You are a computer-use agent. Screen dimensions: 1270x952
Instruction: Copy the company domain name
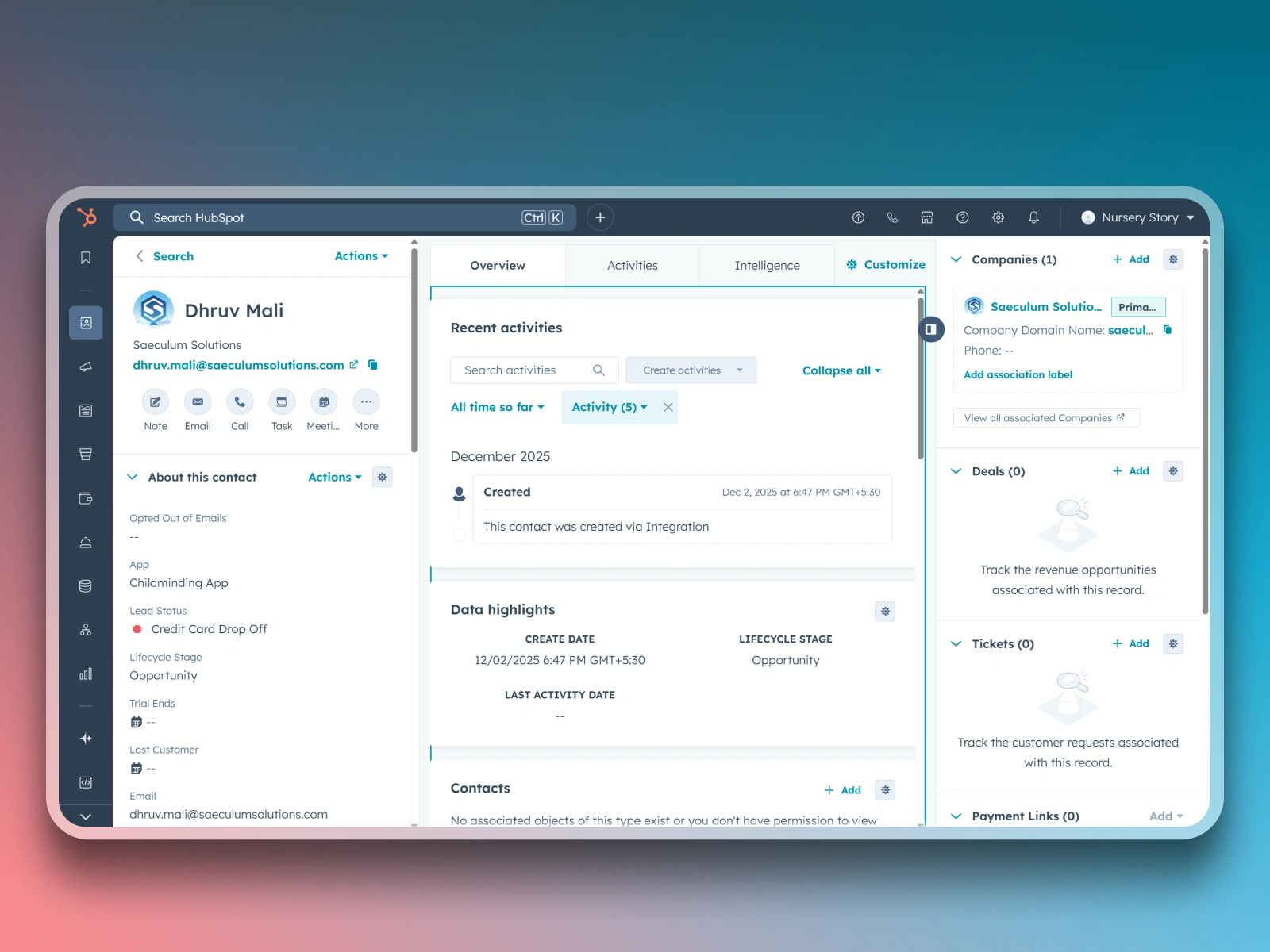coord(1168,330)
